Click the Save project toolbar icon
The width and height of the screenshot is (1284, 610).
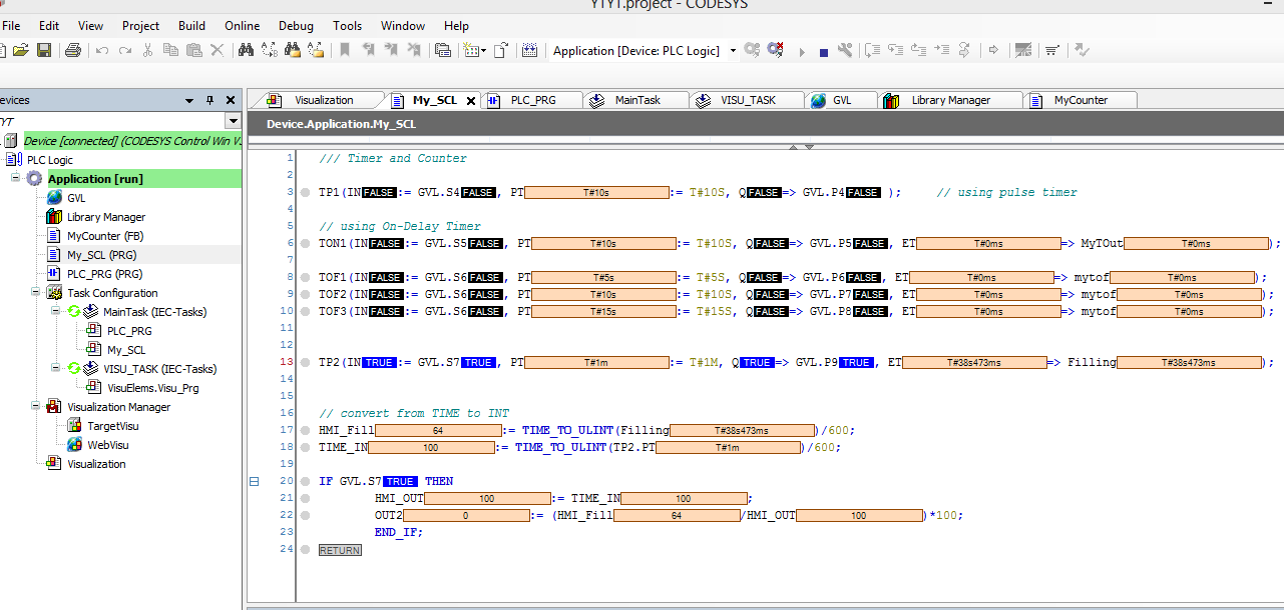pyautogui.click(x=44, y=50)
